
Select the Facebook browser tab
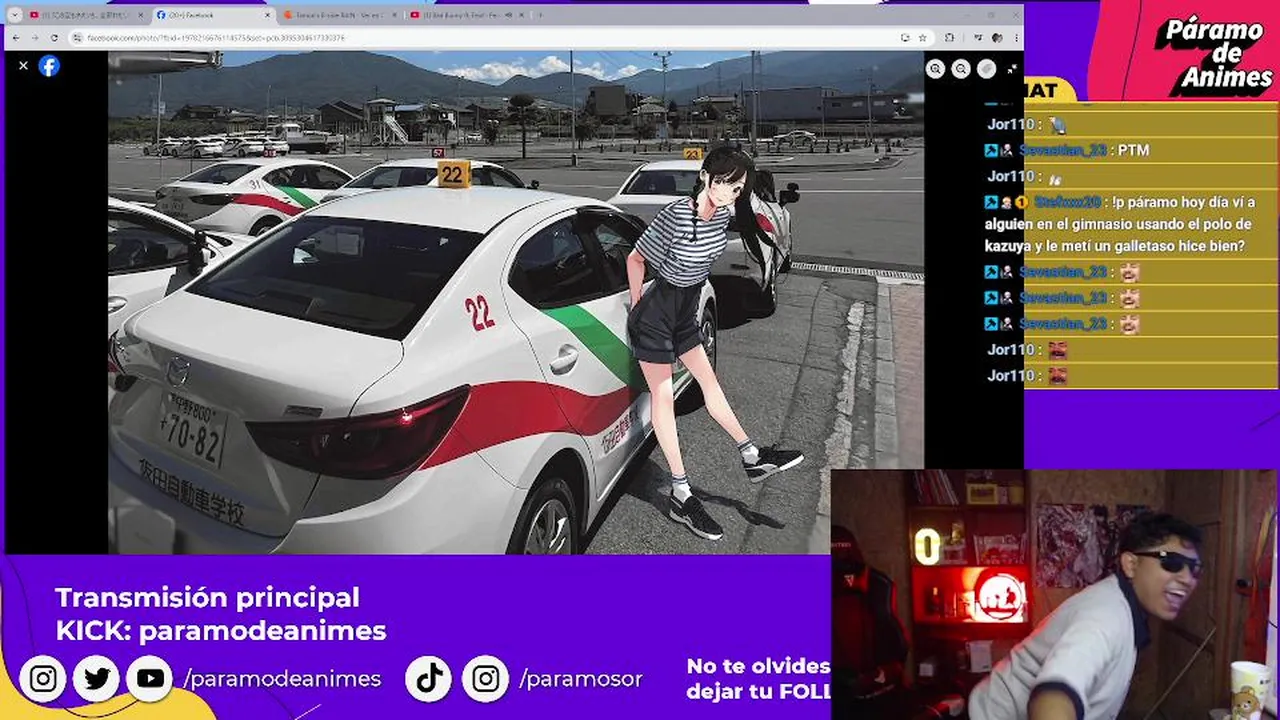(x=213, y=15)
